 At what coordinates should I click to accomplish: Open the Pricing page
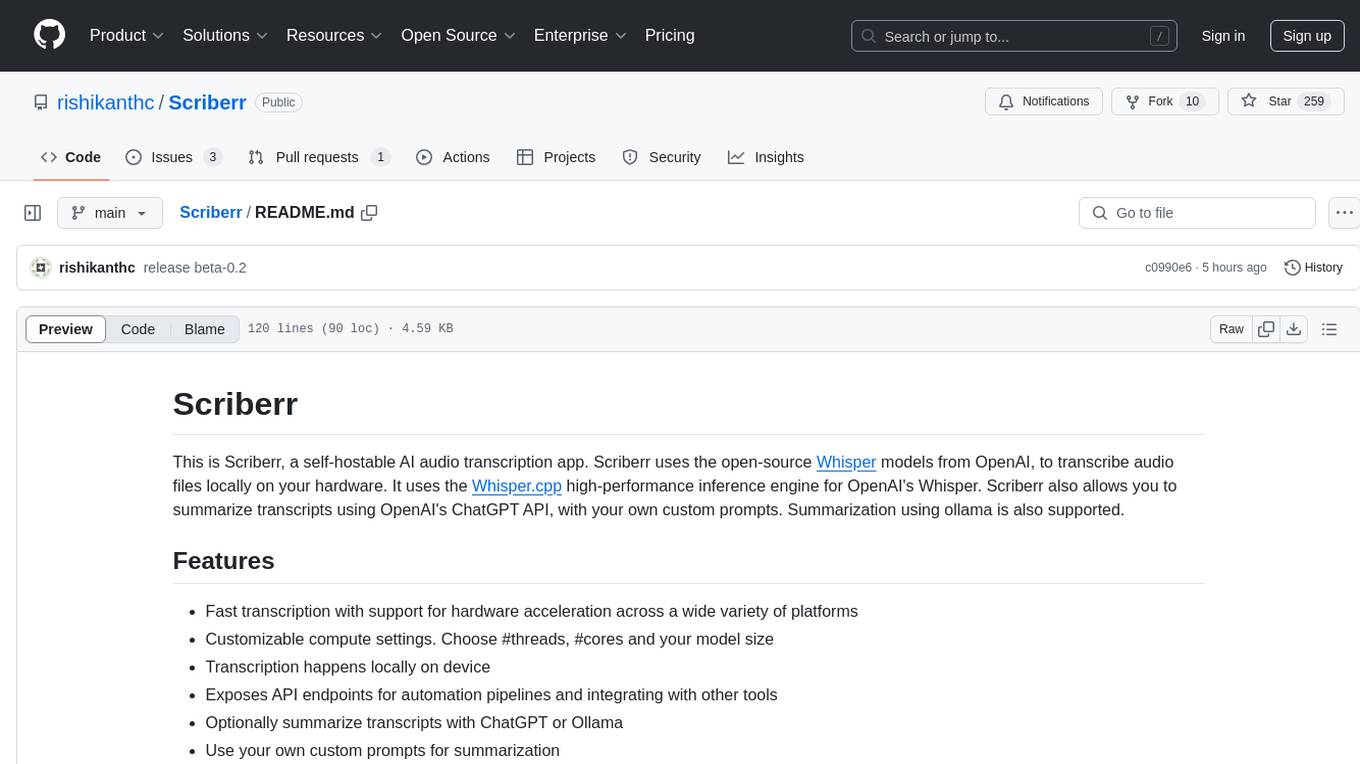tap(670, 35)
